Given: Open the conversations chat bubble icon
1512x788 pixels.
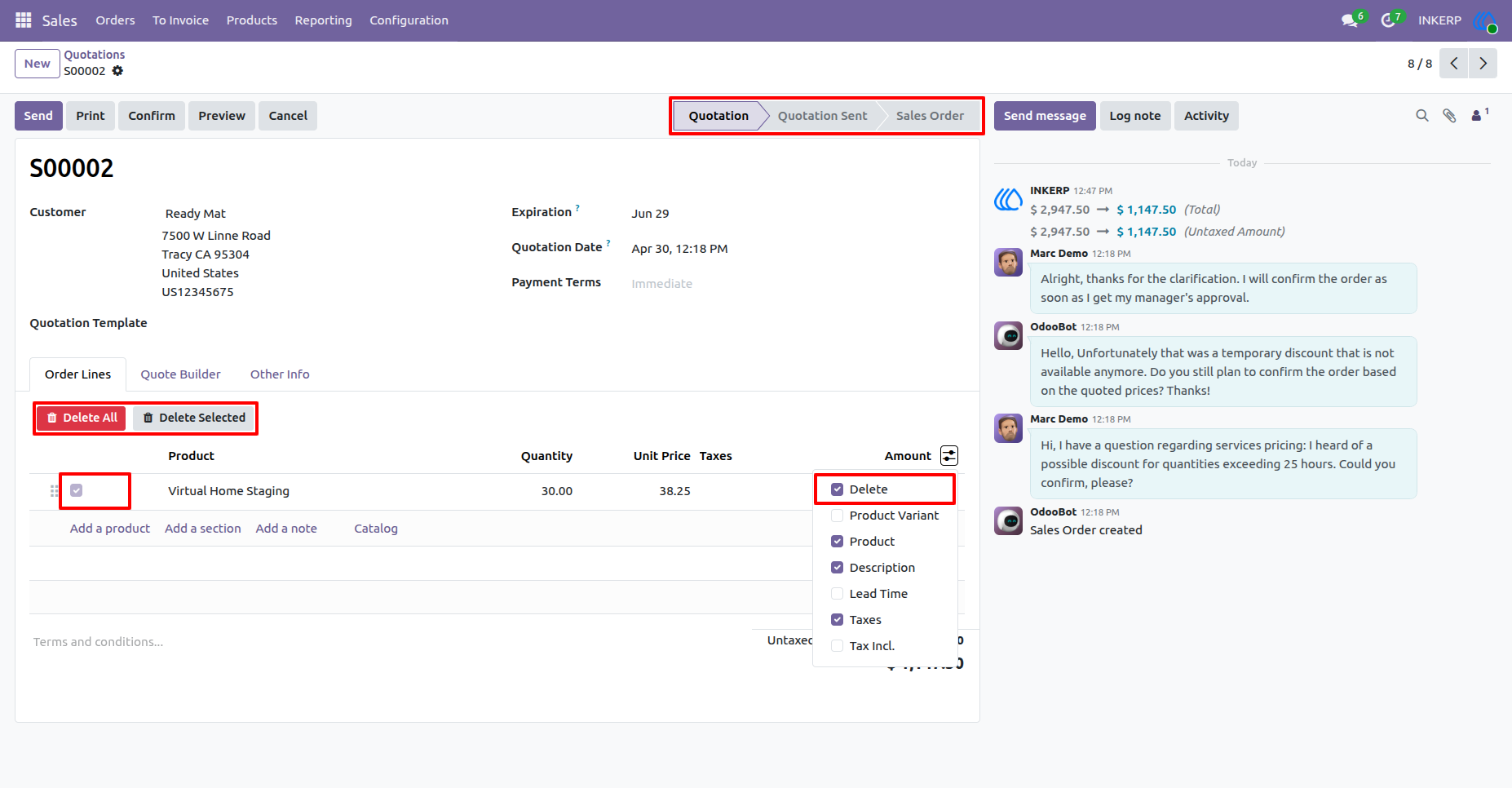Looking at the screenshot, I should 1349,20.
